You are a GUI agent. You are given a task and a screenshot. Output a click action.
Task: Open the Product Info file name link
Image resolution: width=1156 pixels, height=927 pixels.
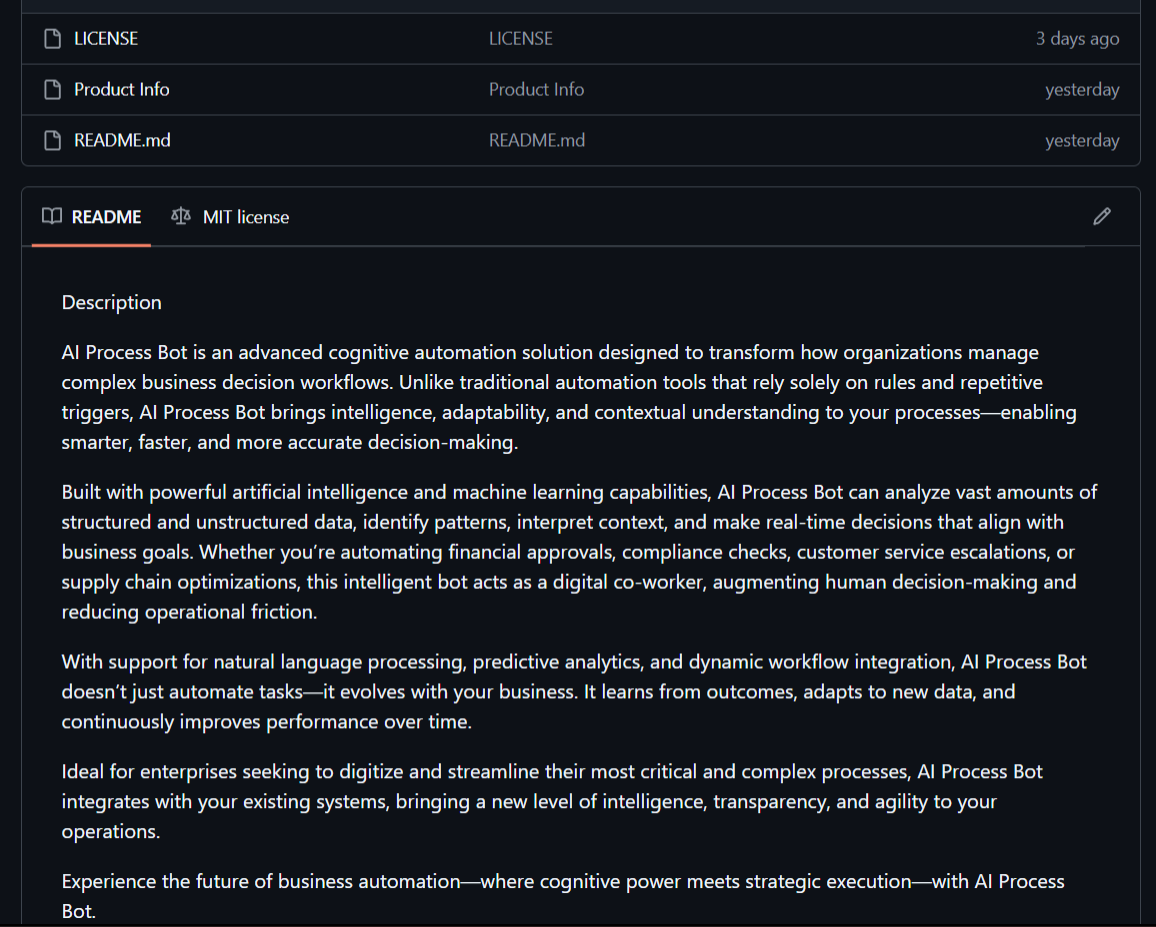click(x=122, y=90)
